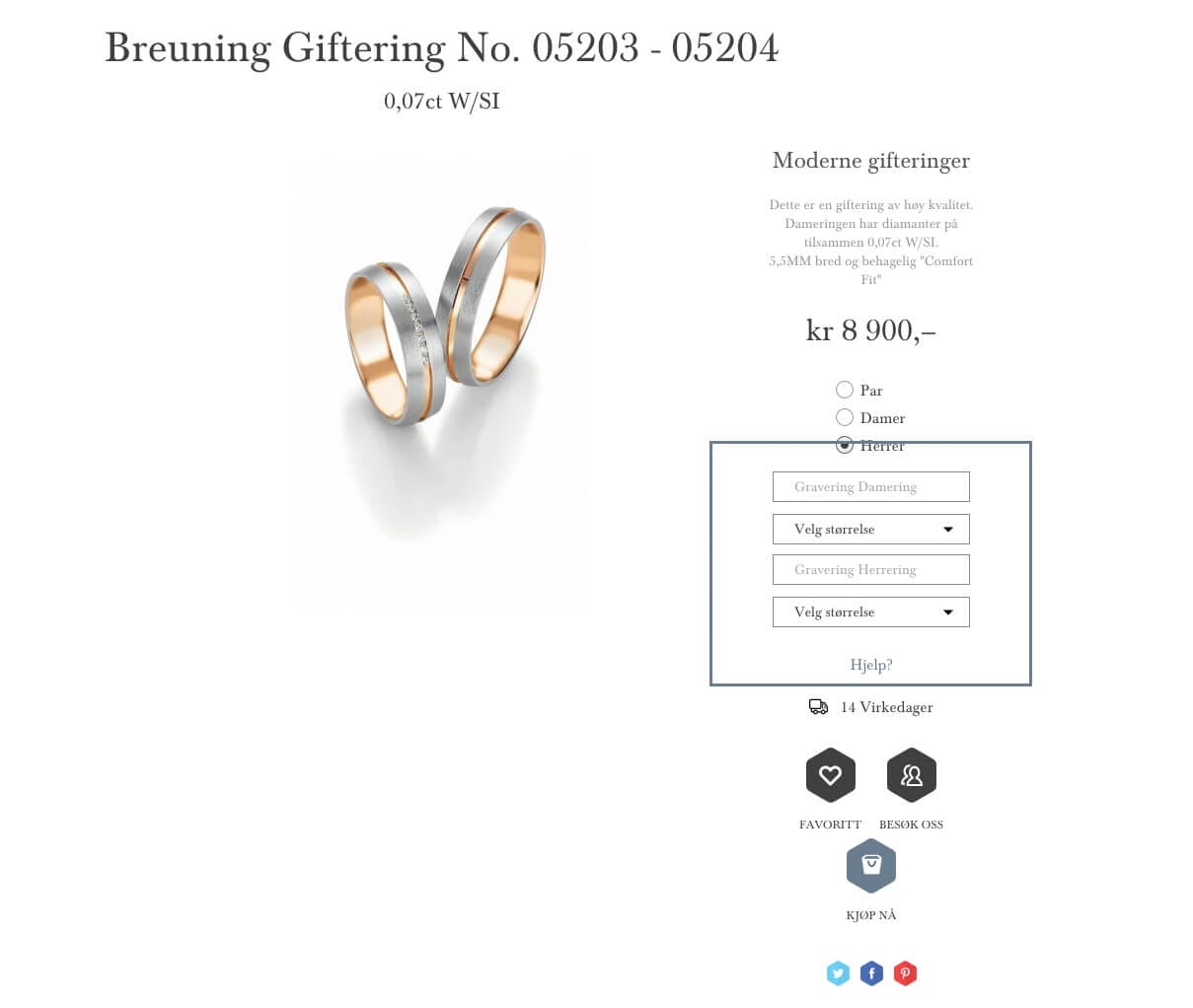The height and width of the screenshot is (1008, 1193).
Task: Open the first Velg størrelse dropdown
Action: (x=870, y=530)
